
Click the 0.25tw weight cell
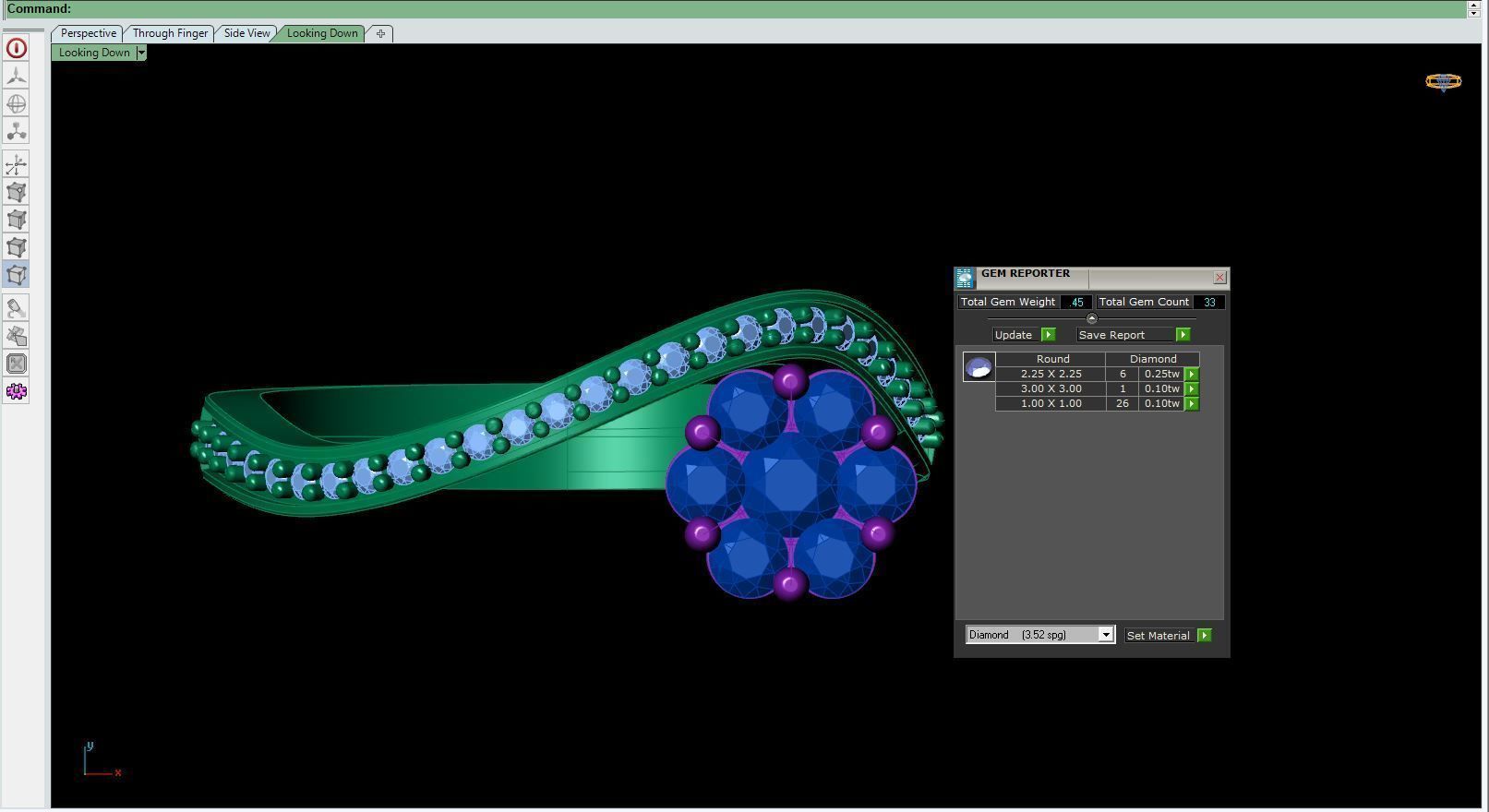click(1161, 374)
